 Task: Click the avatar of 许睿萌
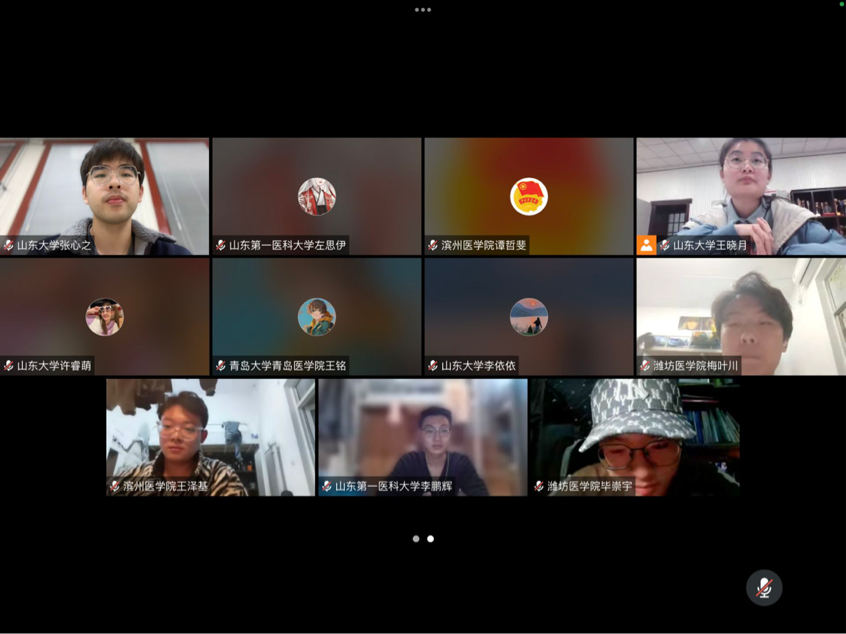[x=105, y=317]
